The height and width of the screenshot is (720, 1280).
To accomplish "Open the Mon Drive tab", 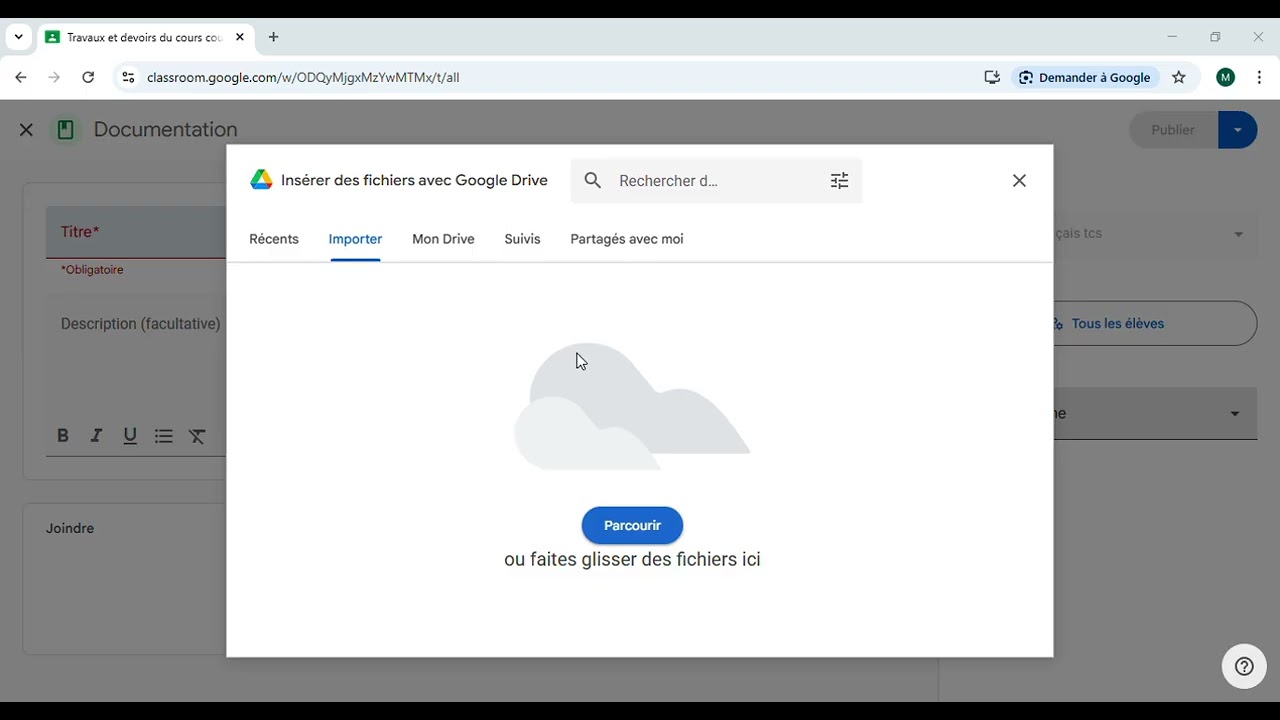I will [x=443, y=239].
